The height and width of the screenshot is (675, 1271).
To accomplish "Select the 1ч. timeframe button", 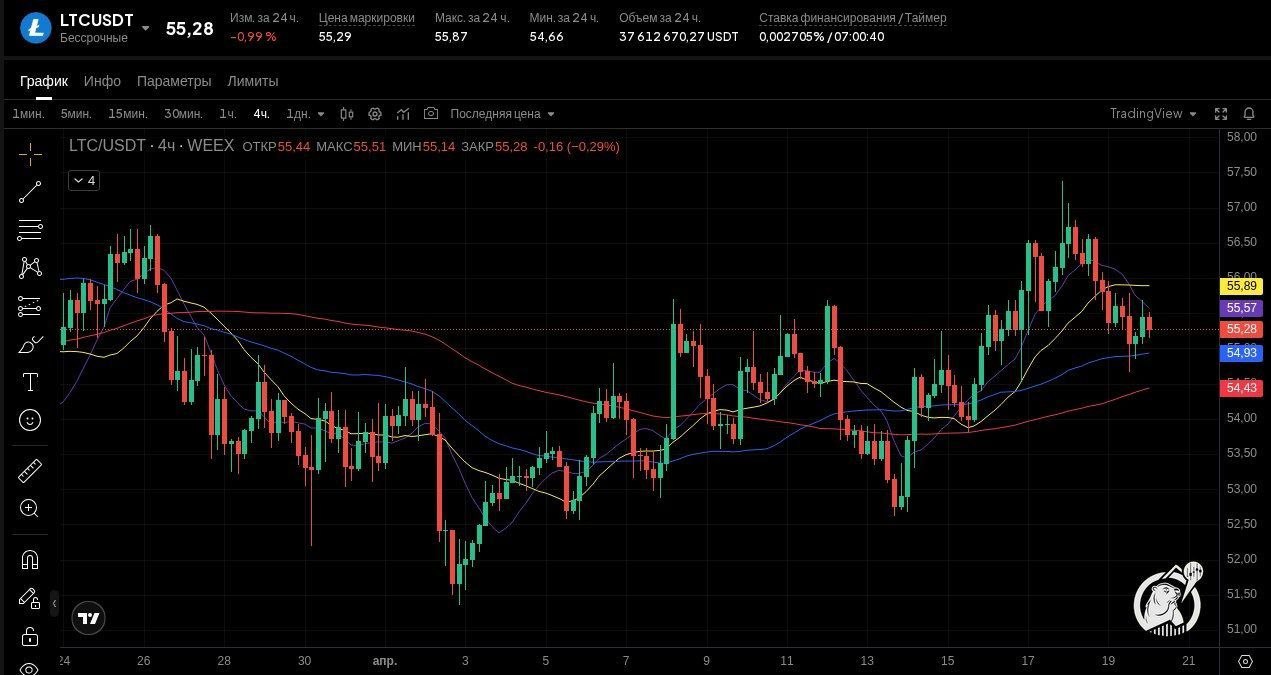I will (x=228, y=114).
